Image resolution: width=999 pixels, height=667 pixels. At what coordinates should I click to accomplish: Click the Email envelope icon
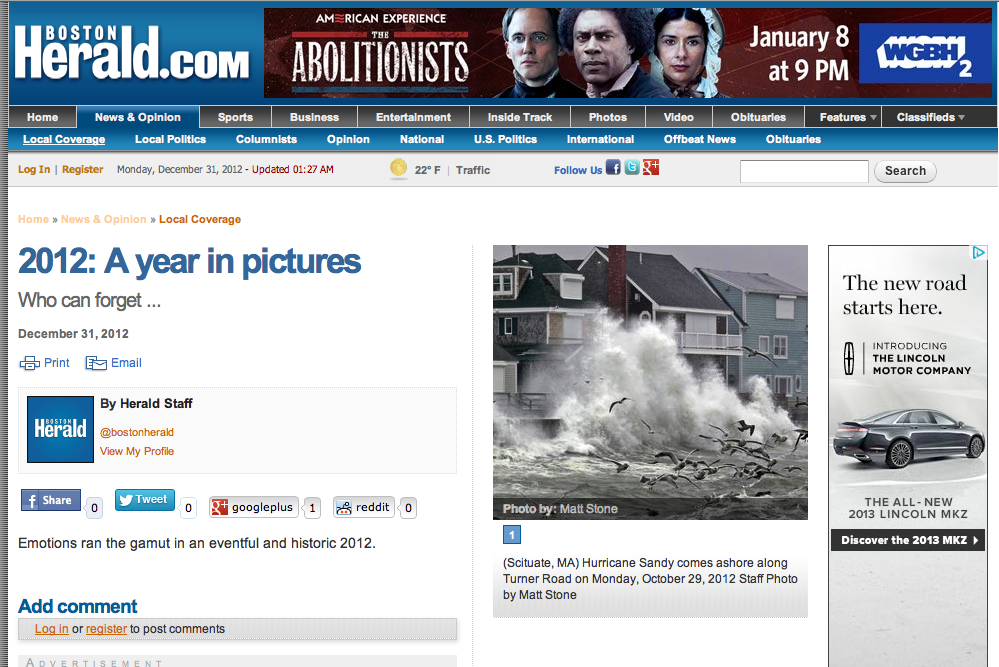coord(96,363)
